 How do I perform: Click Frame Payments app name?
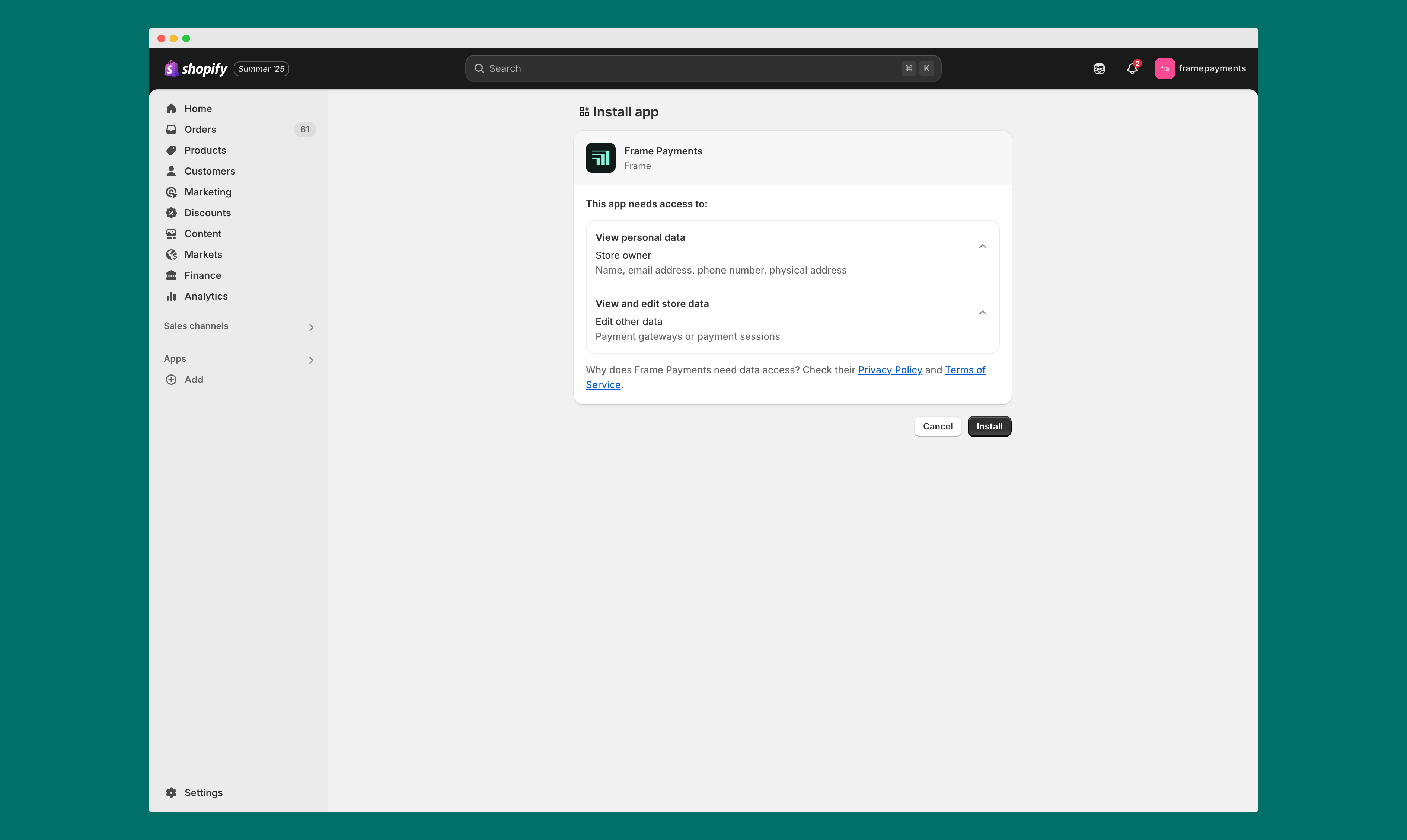click(x=663, y=151)
